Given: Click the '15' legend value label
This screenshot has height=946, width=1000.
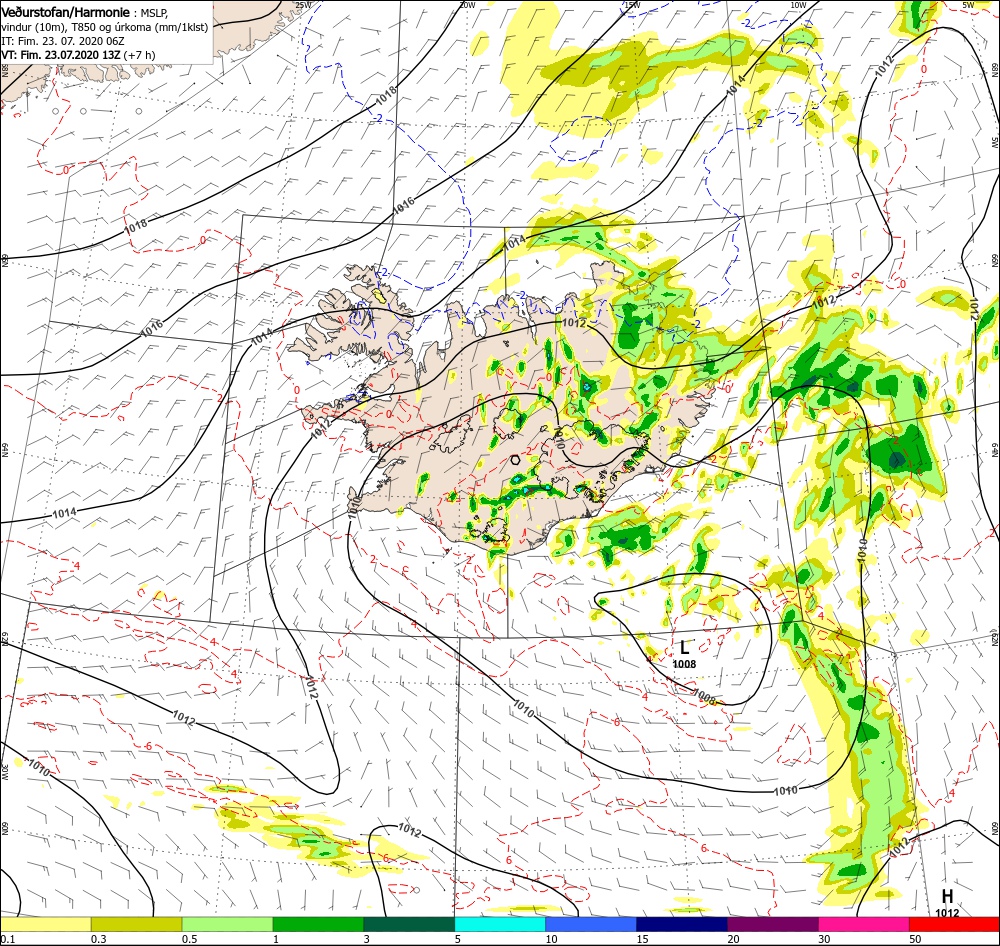Looking at the screenshot, I should (x=642, y=939).
